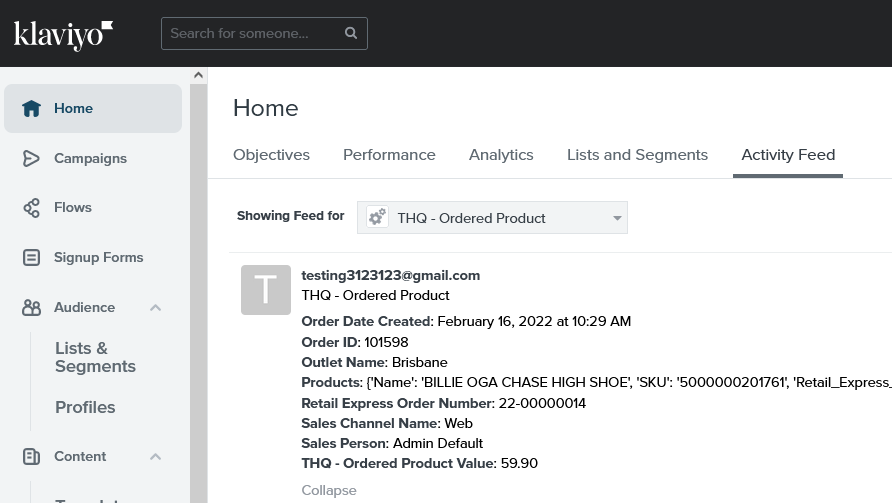Click Retail Express Order Number 22-00000014

coord(444,403)
